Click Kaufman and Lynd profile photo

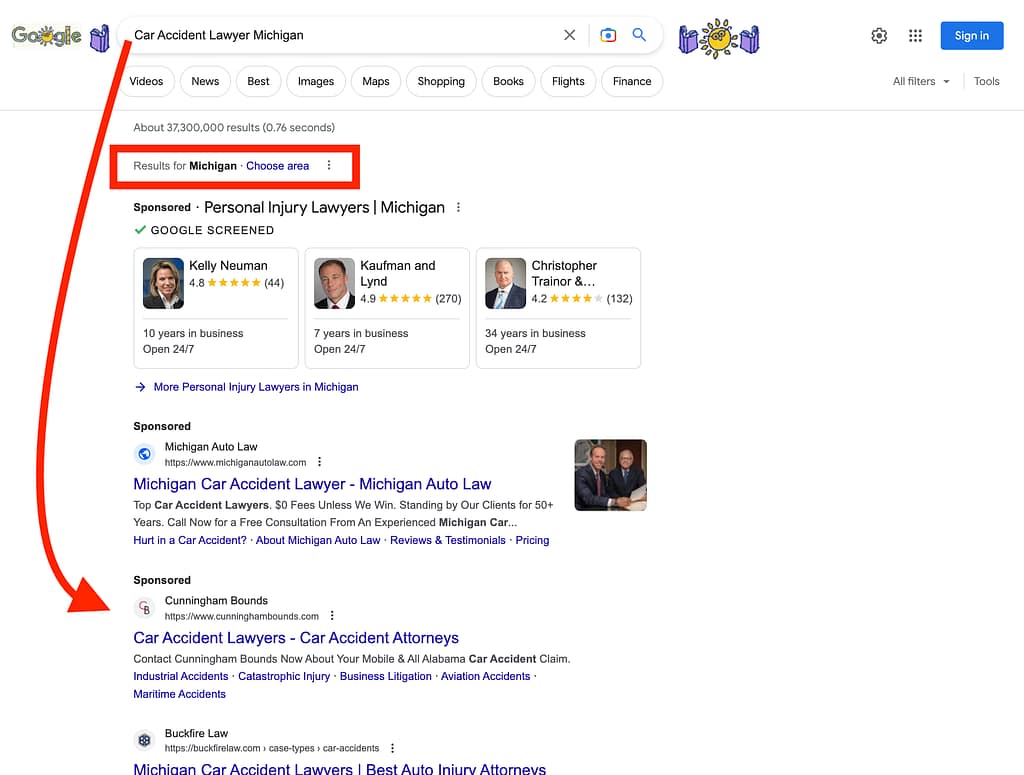tap(334, 283)
